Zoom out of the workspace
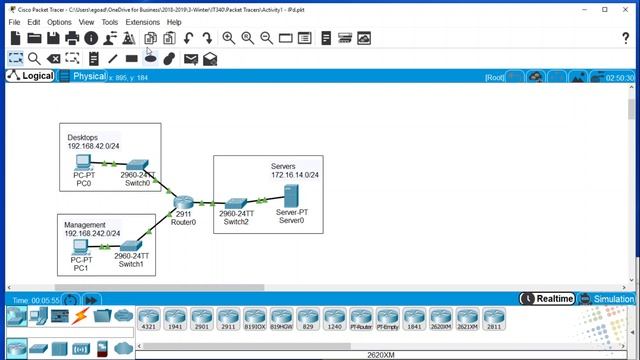Screen dimensions: 640x360 tap(267, 38)
